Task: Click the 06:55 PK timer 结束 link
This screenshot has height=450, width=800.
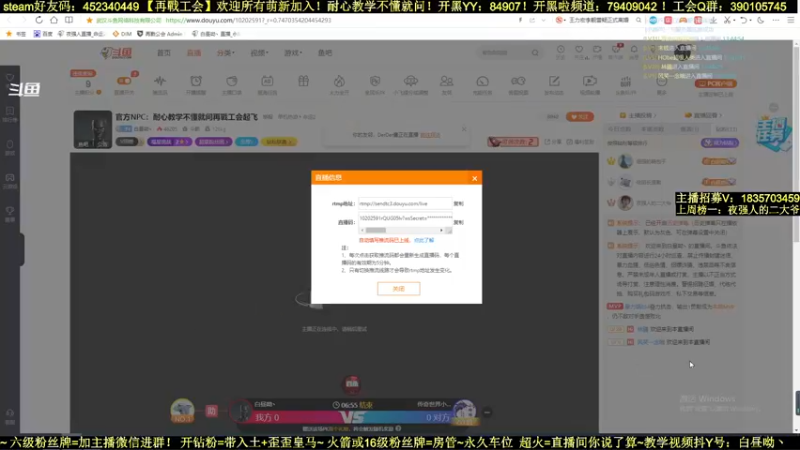Action: coord(366,405)
